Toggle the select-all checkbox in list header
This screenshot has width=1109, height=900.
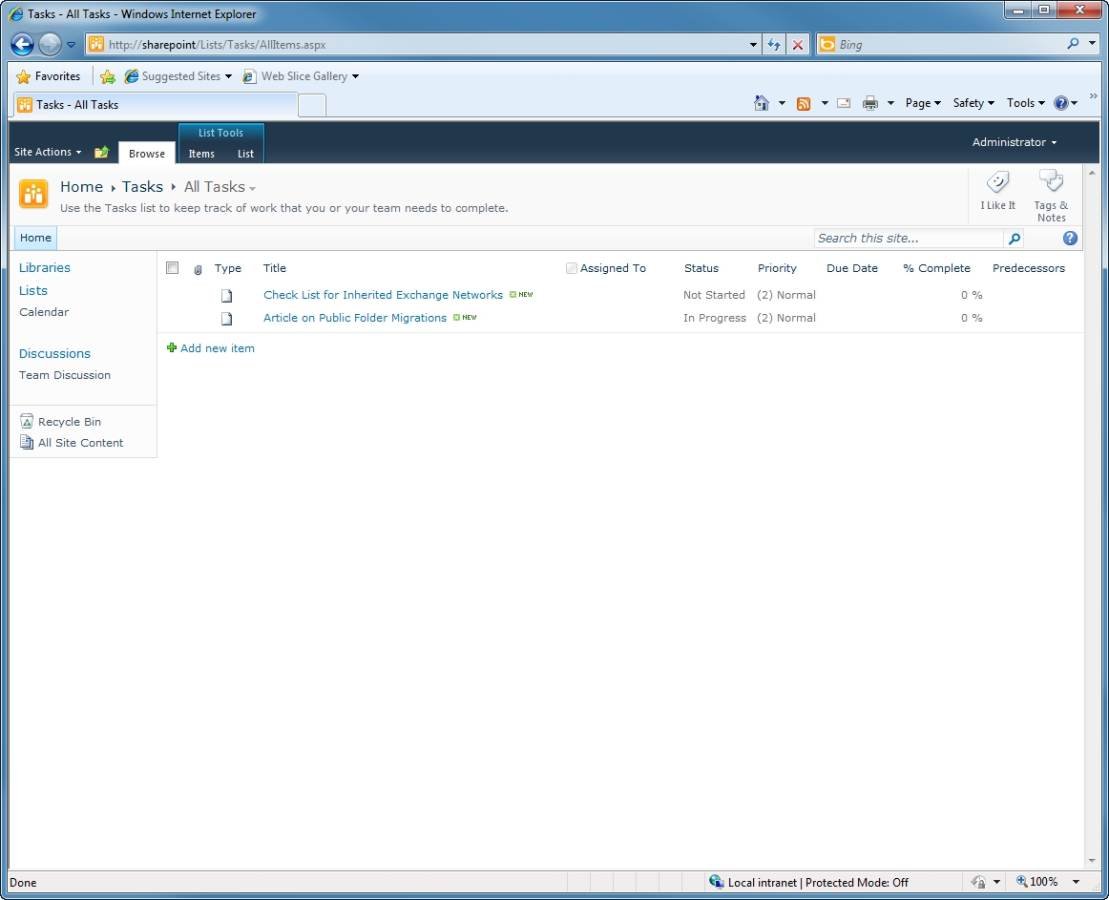coord(172,268)
